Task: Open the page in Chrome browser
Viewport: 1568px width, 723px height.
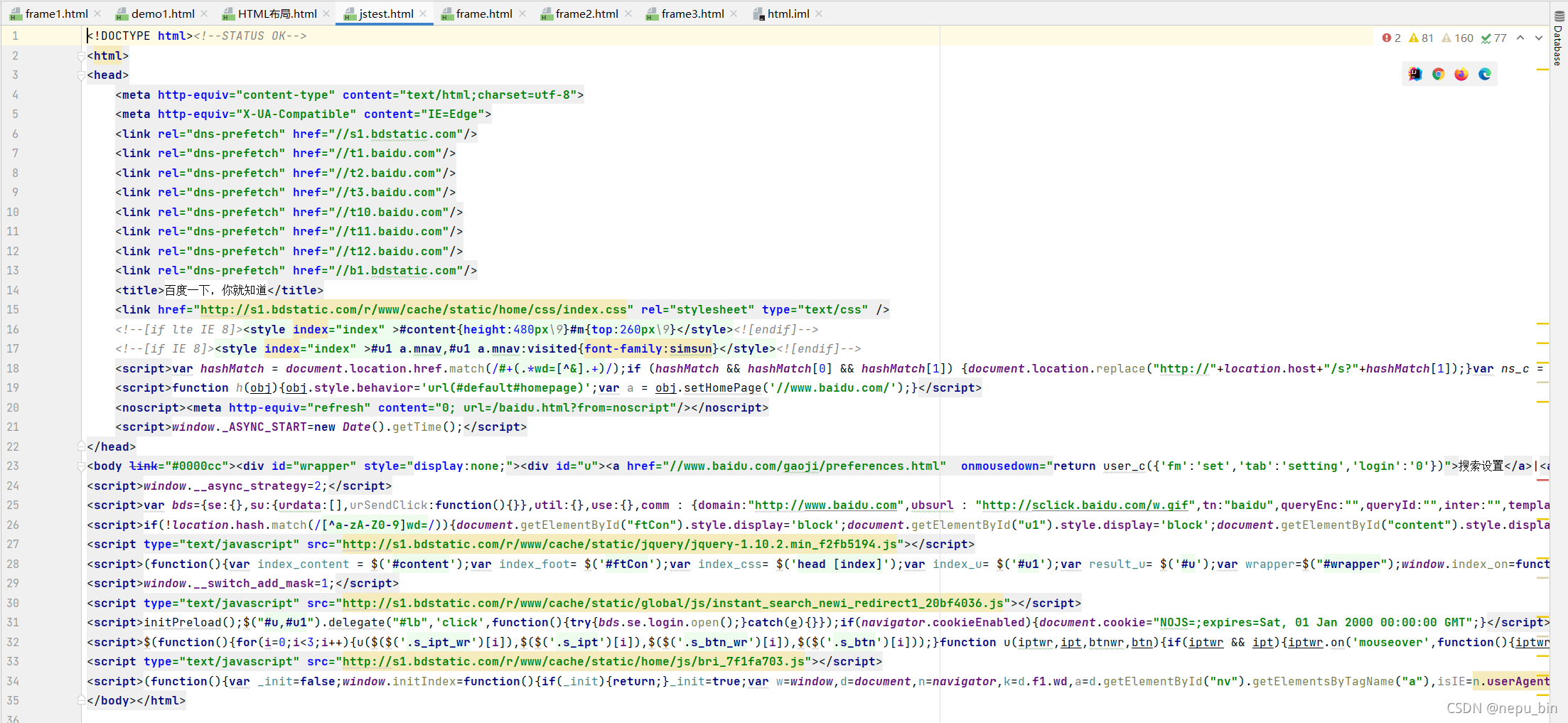Action: point(1438,74)
